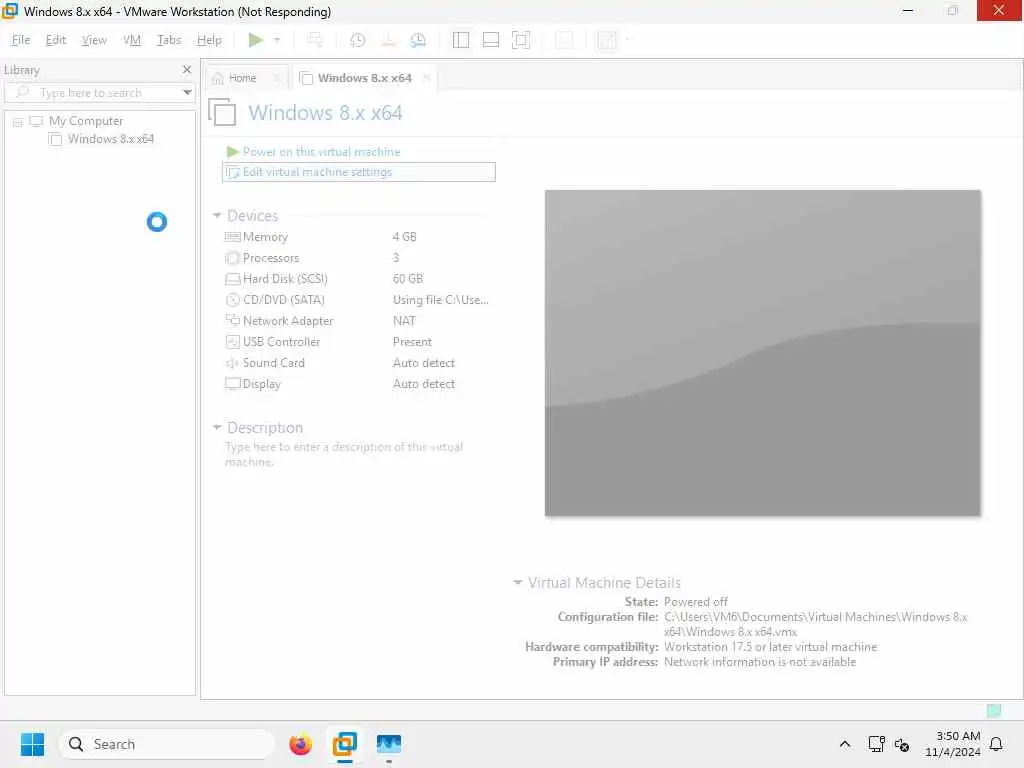
Task: Open the power options dropdown arrow
Action: pyautogui.click(x=277, y=40)
